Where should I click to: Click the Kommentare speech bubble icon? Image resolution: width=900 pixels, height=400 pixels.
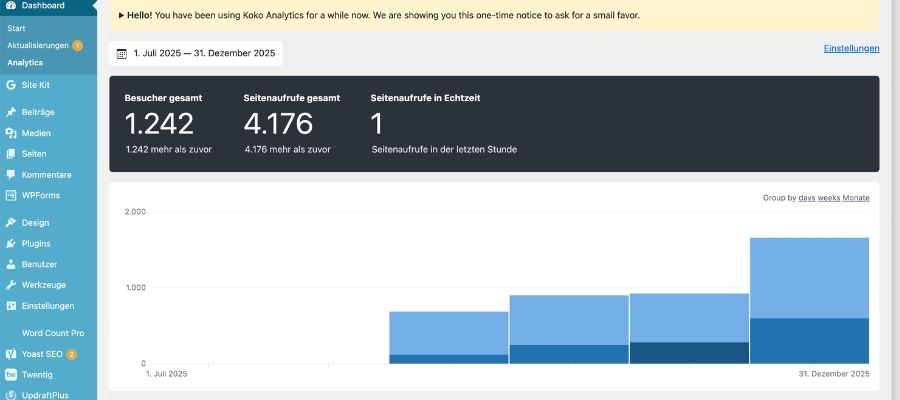coord(10,175)
